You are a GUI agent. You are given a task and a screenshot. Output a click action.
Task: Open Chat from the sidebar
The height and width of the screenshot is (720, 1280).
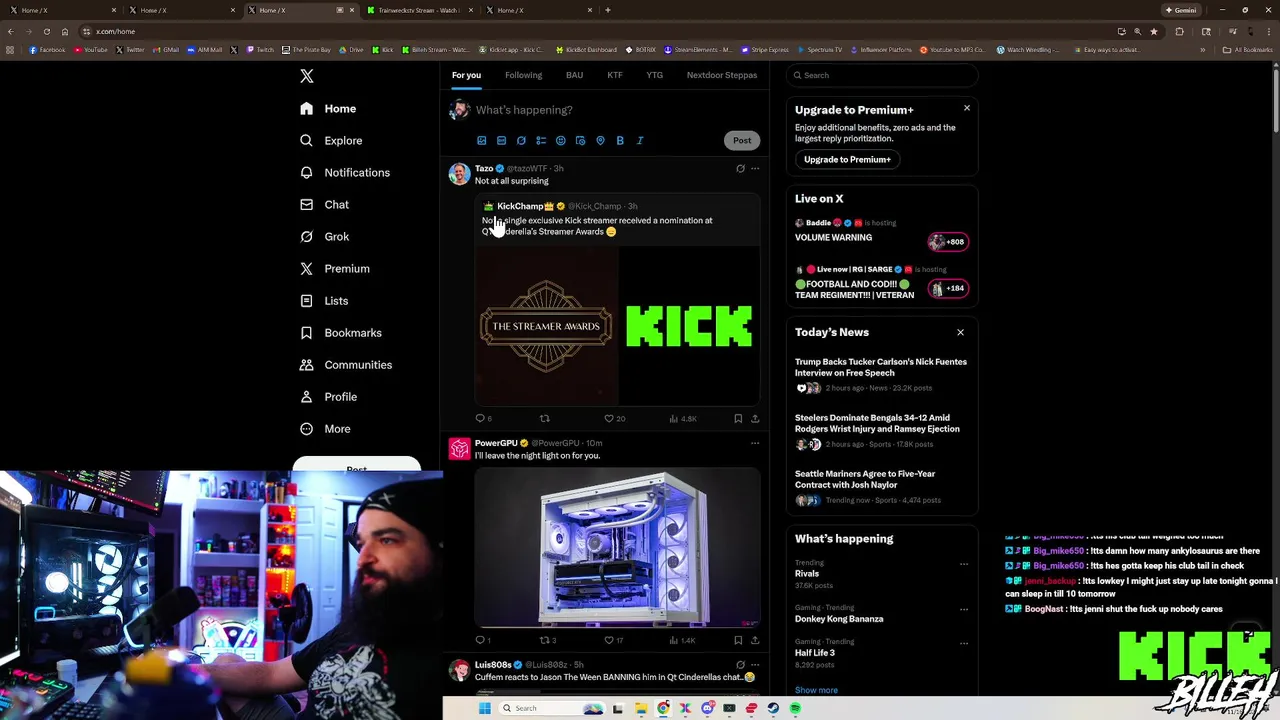[324, 205]
